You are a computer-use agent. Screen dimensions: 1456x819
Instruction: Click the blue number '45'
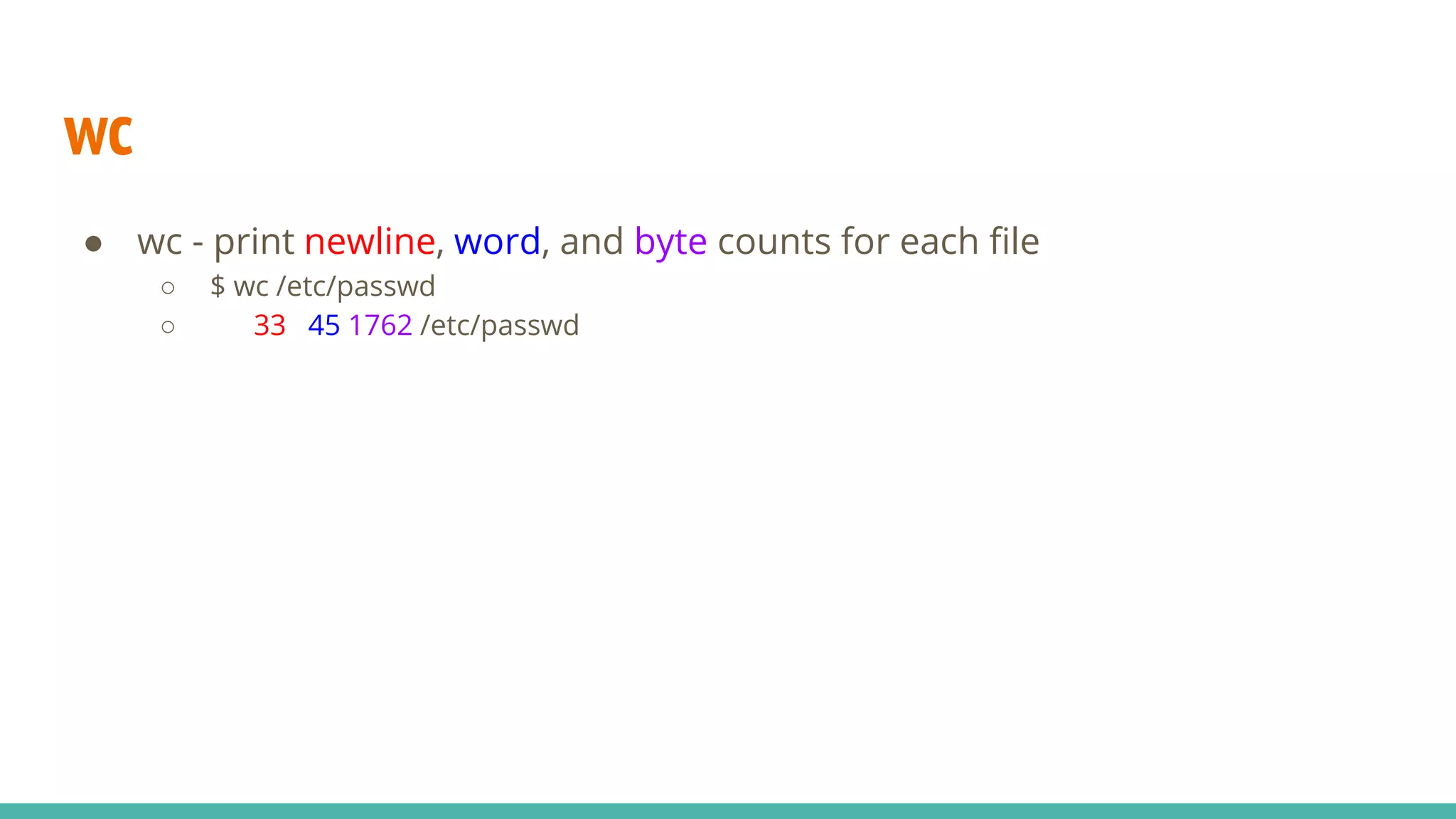324,326
